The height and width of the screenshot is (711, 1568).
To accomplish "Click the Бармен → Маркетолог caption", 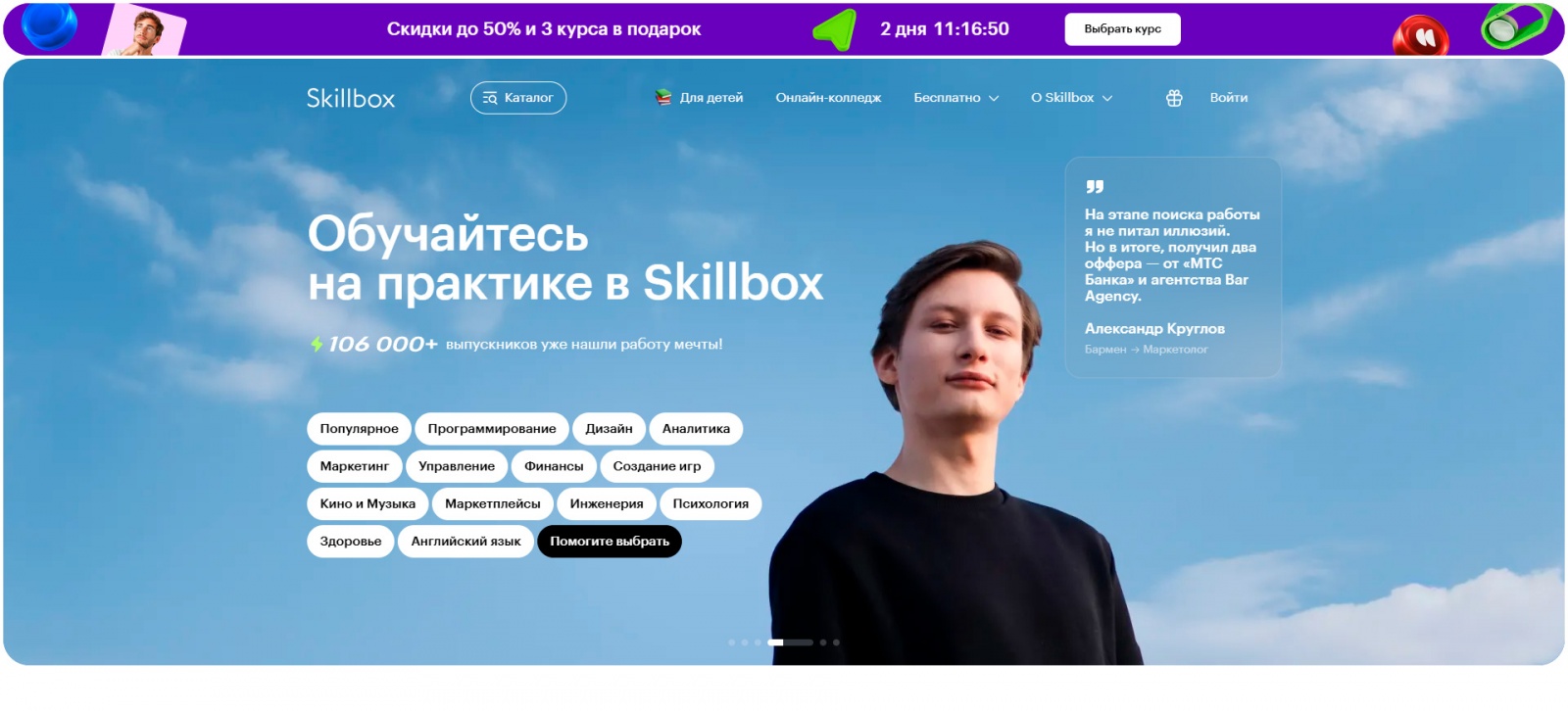I will 1146,350.
